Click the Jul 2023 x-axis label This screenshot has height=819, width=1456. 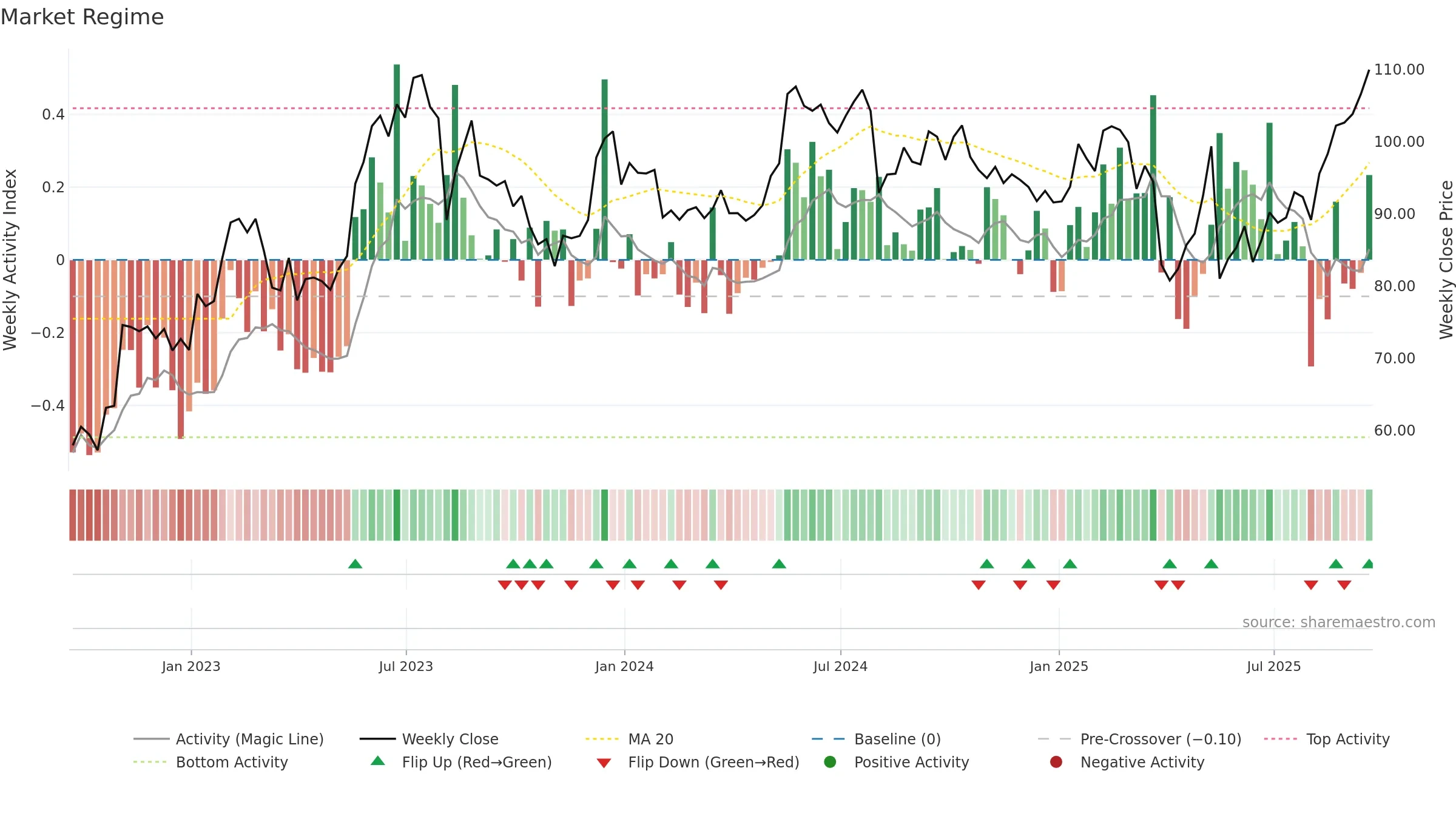tap(406, 666)
